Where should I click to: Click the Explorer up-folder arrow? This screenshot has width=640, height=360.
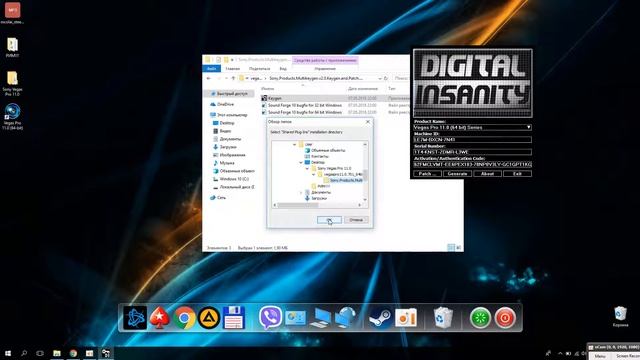pos(233,78)
